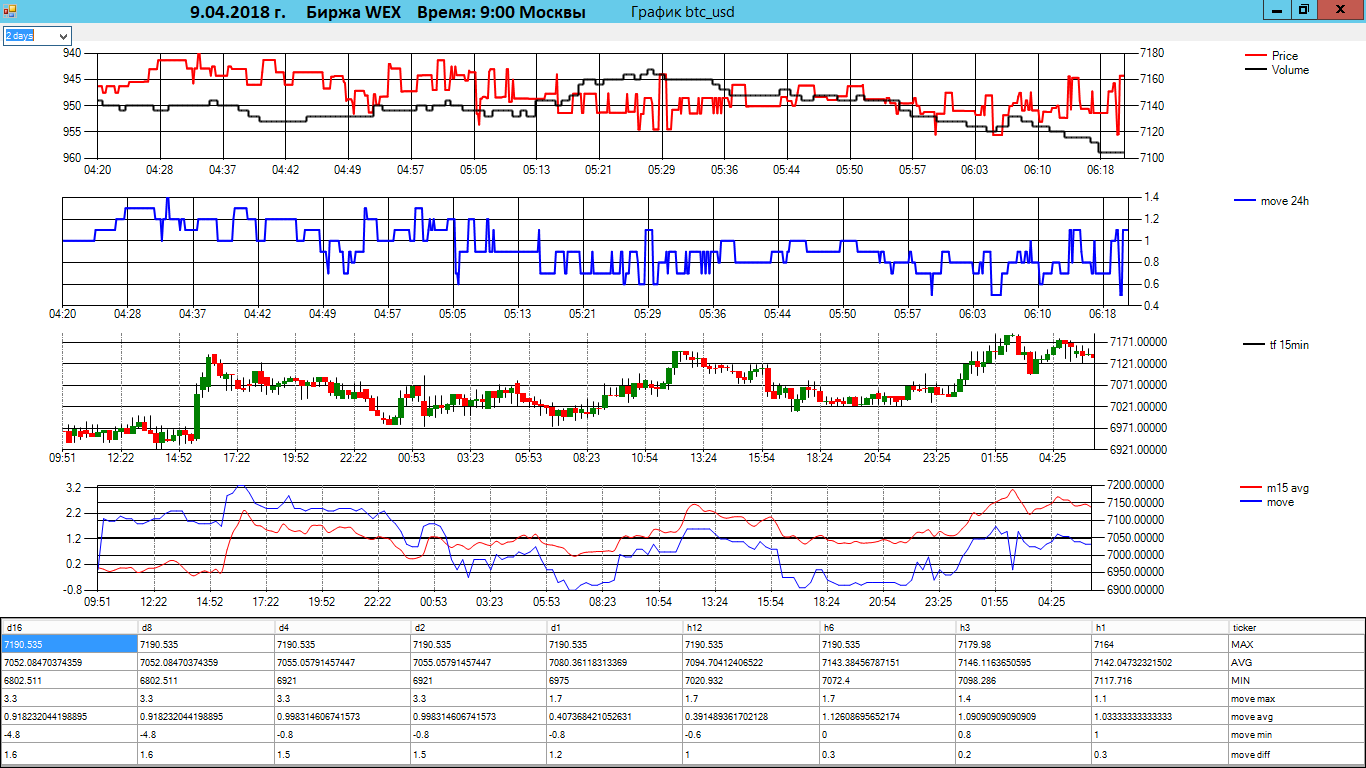
Task: Select the 'MAX' row label
Action: click(x=1296, y=645)
